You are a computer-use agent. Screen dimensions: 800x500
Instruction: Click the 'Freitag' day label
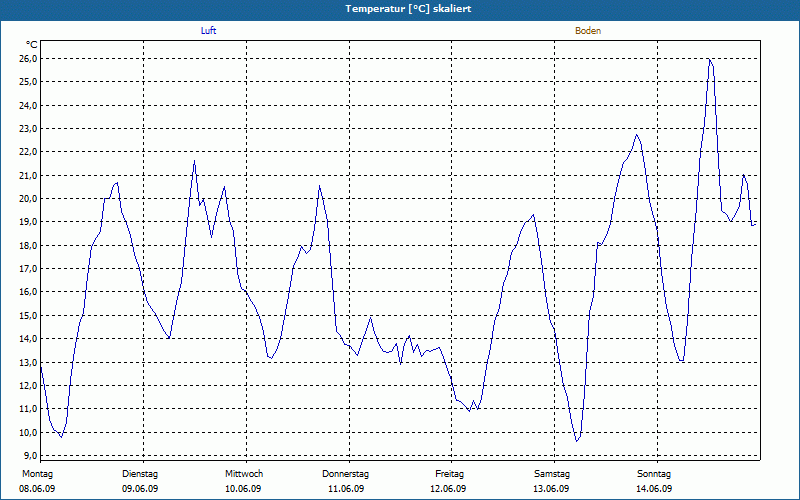449,474
